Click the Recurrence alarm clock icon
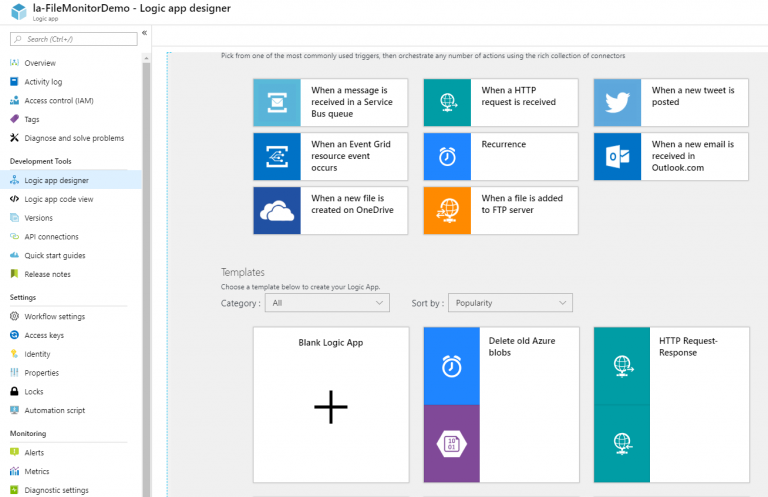The width and height of the screenshot is (768, 497). pos(447,157)
